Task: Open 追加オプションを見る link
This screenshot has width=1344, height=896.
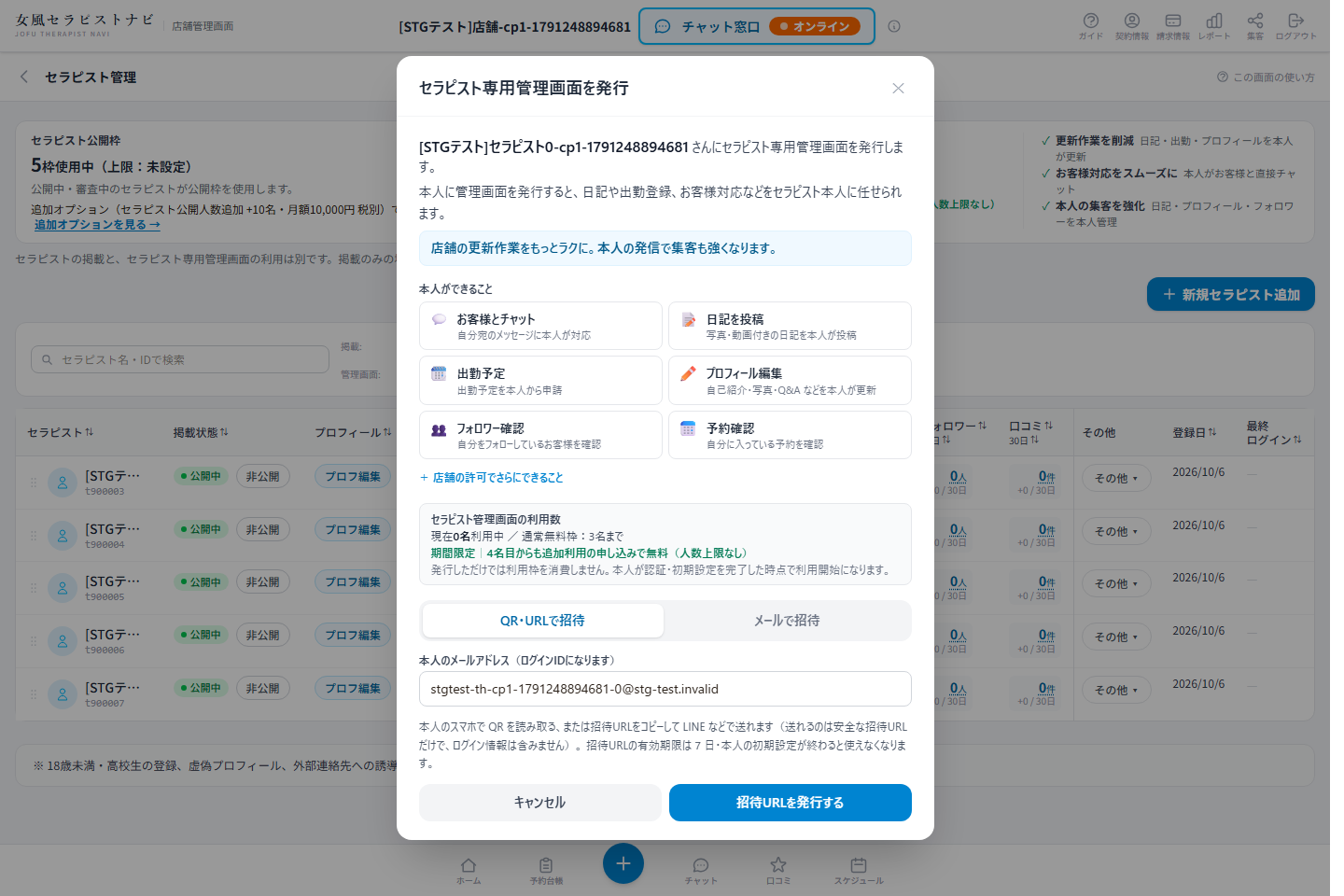Action: (97, 225)
